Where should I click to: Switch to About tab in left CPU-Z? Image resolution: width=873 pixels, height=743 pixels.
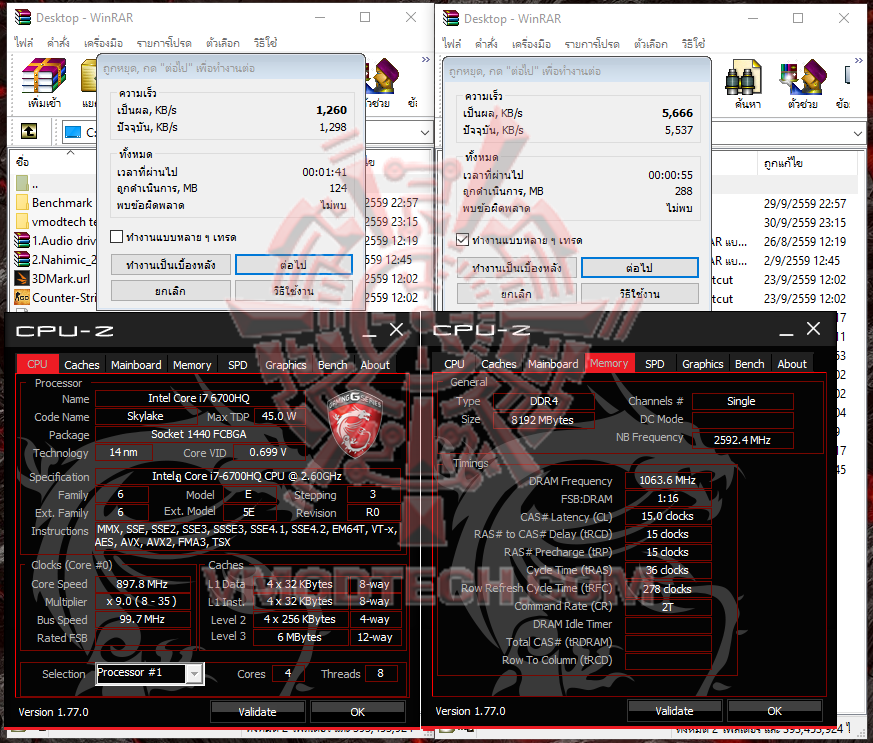click(375, 365)
